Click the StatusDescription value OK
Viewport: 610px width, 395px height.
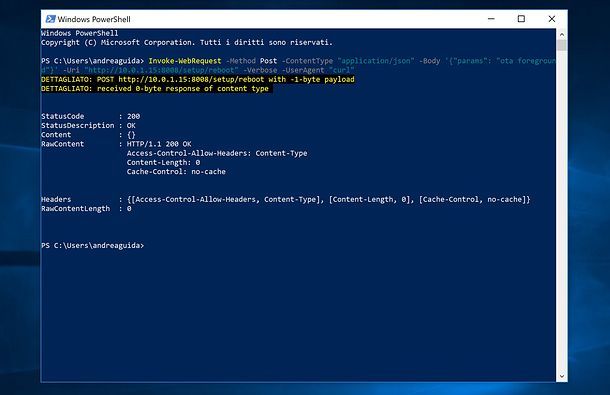coord(131,126)
